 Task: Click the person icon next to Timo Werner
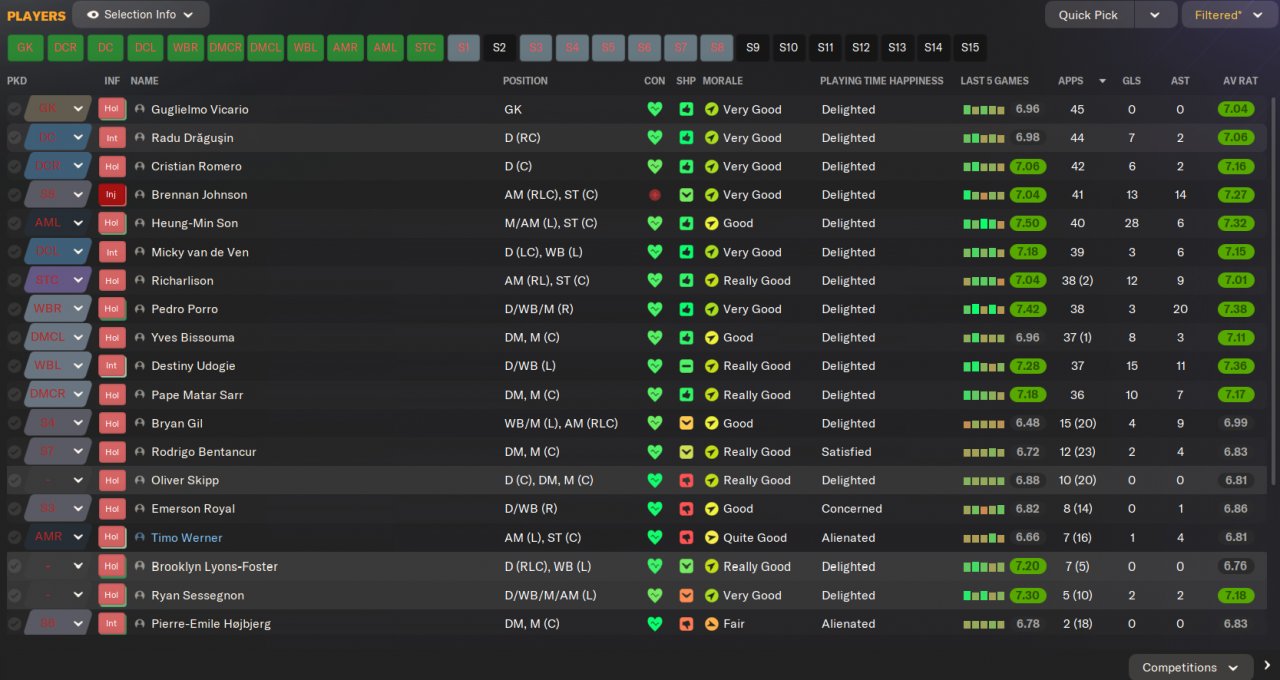click(x=140, y=538)
